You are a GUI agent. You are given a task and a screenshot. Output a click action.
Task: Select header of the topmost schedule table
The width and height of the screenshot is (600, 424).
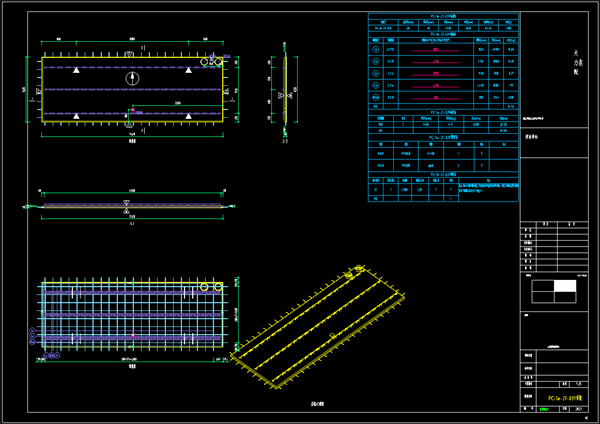(x=443, y=16)
